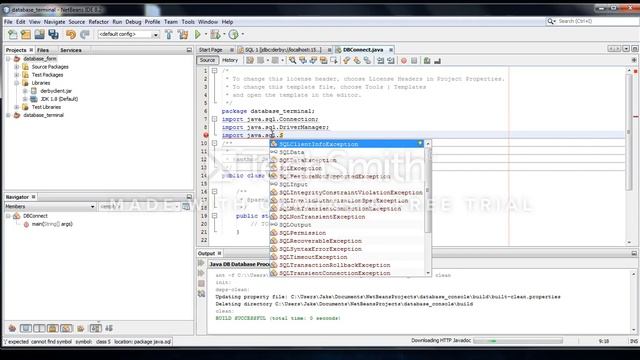
Task: Click the Open Project toolbar icon
Action: point(39,35)
